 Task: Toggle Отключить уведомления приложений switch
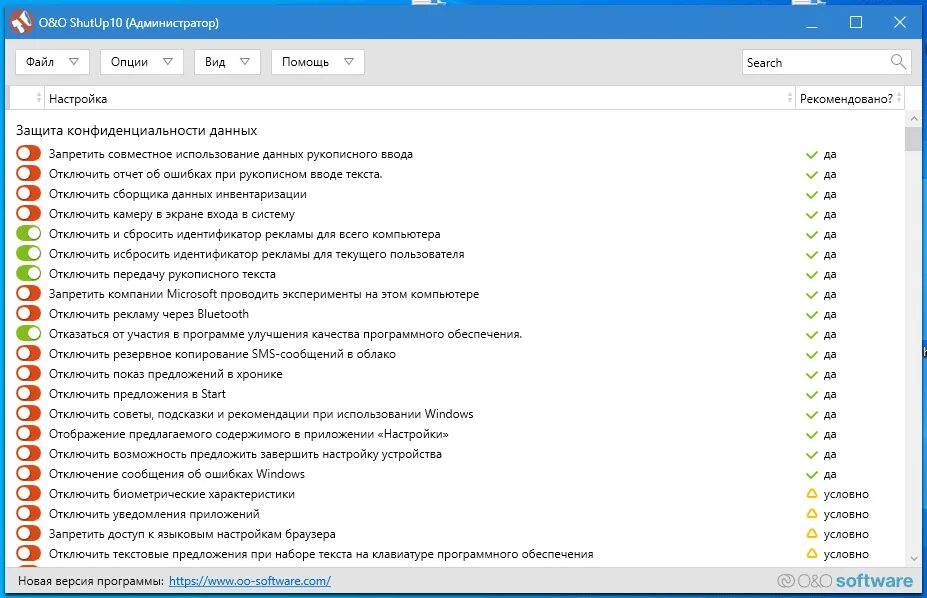28,513
